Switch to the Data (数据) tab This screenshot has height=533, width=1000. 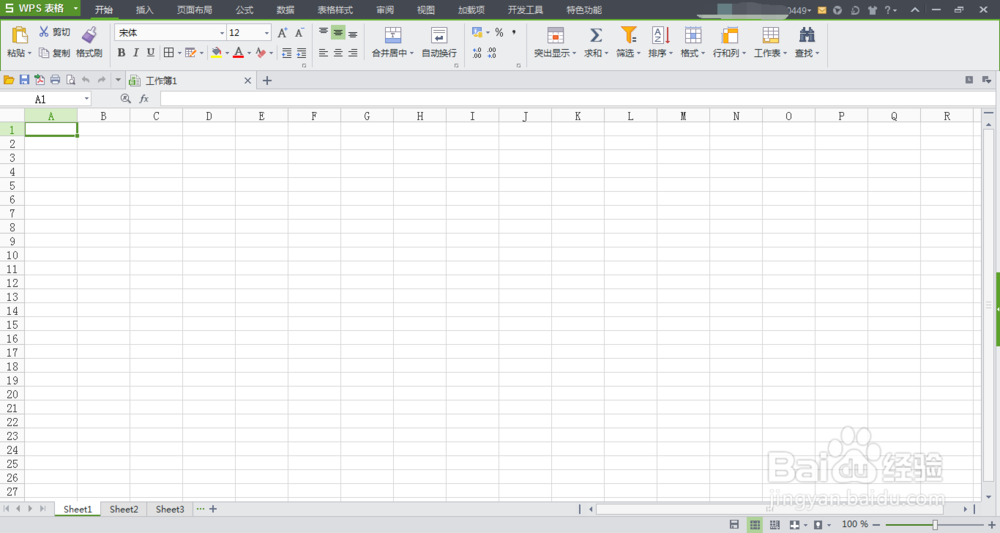point(286,10)
